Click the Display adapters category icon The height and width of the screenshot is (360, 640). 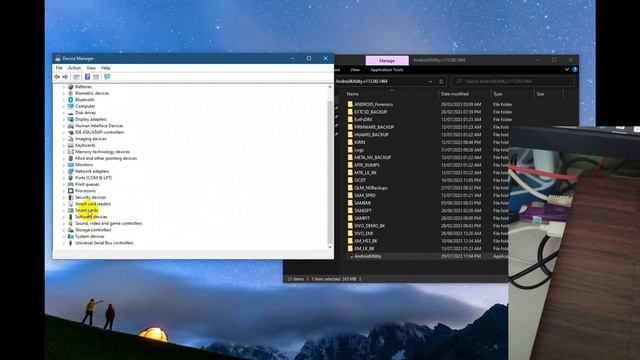pyautogui.click(x=71, y=119)
